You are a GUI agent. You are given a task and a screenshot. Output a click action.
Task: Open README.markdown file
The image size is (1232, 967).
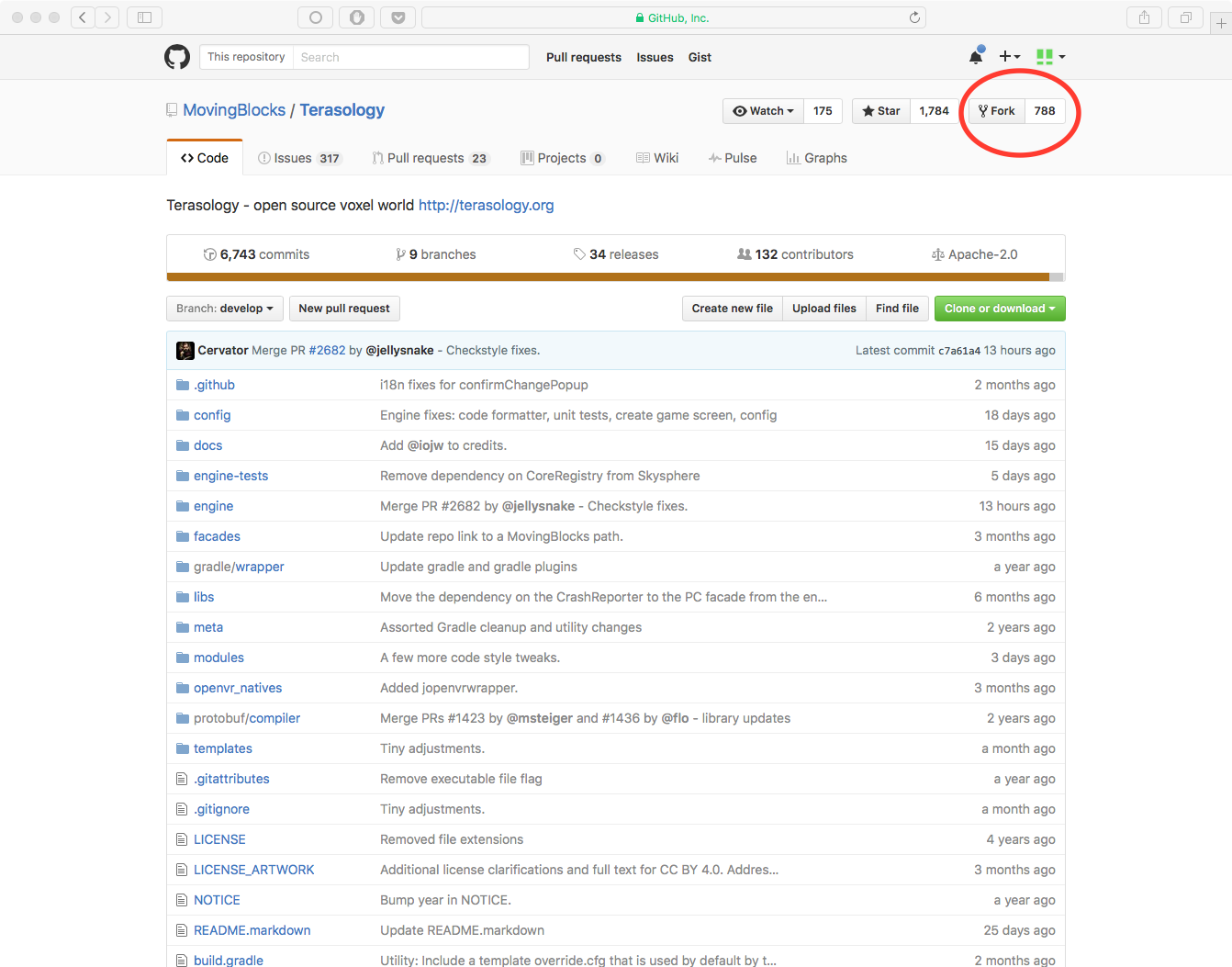tap(252, 930)
